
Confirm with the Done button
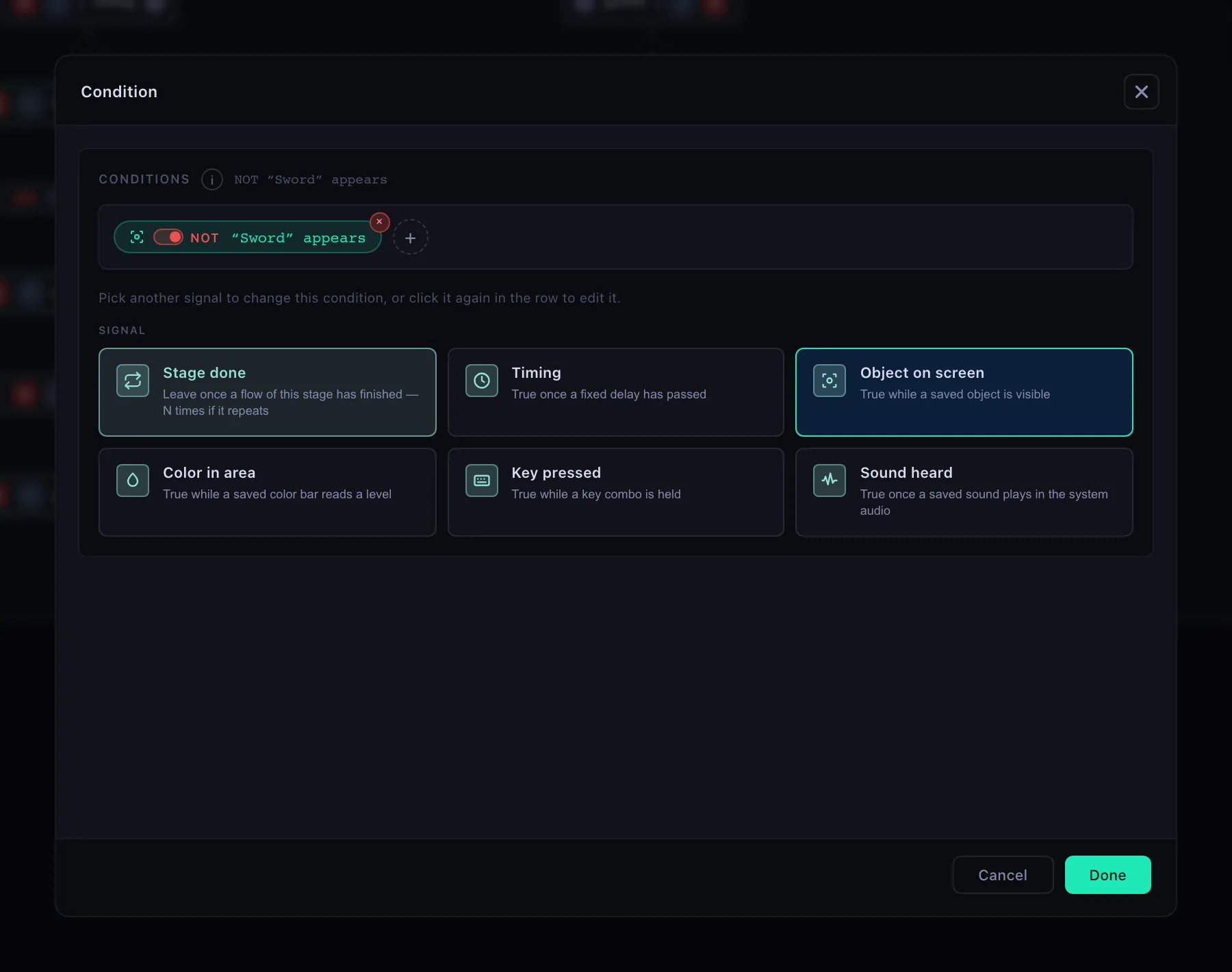[1107, 875]
